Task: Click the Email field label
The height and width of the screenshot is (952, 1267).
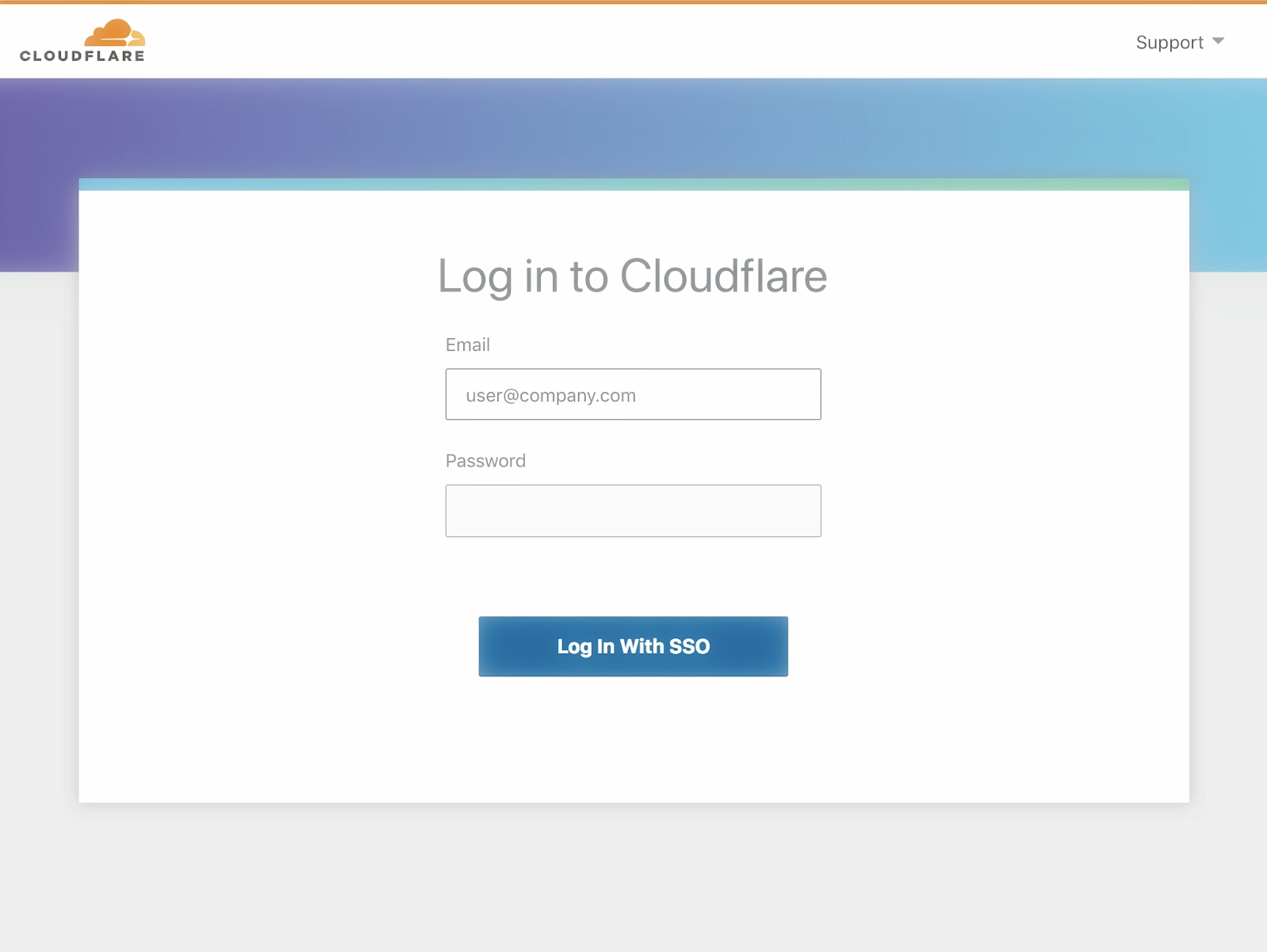Action: tap(468, 345)
